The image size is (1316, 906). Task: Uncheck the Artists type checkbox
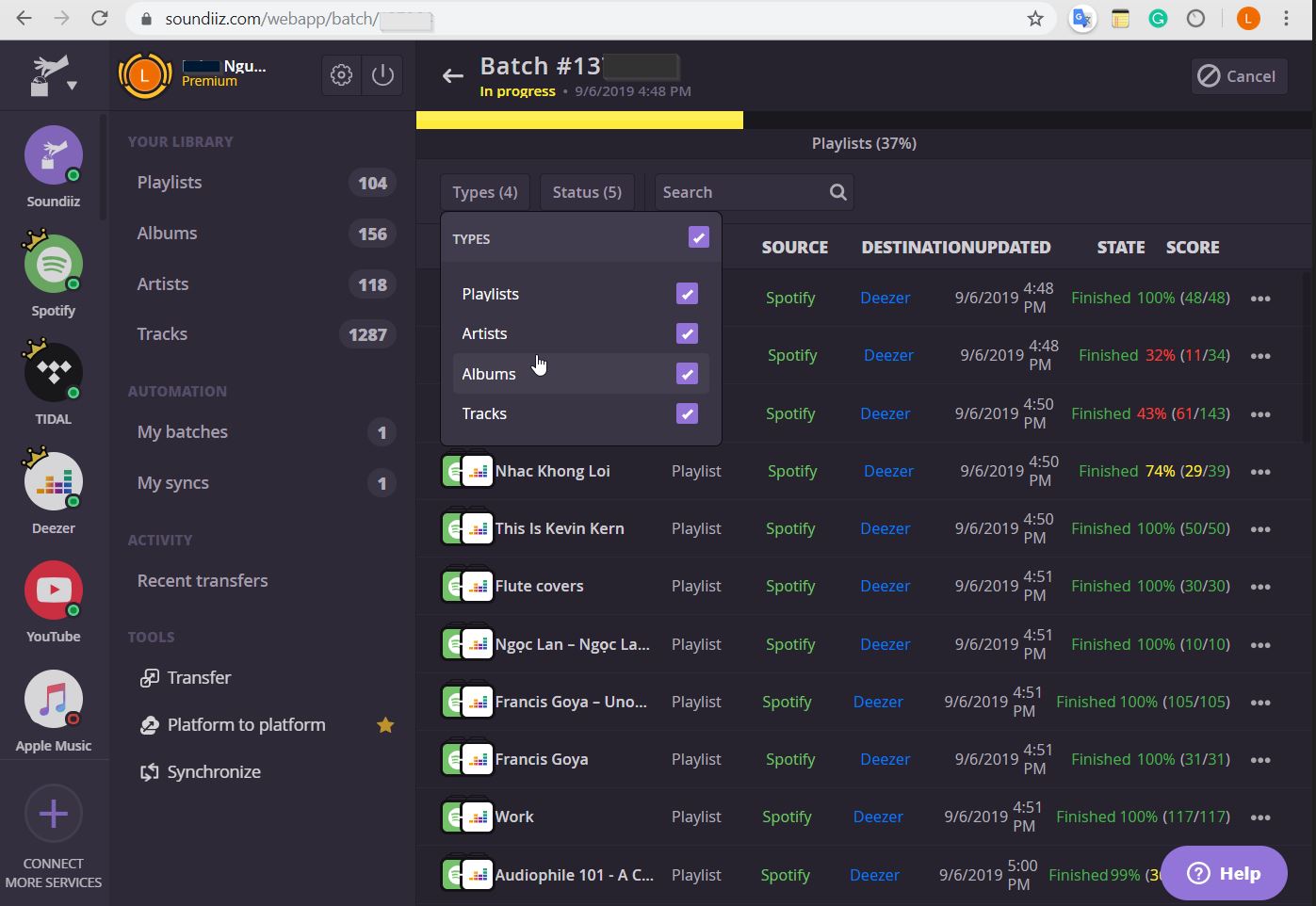pyautogui.click(x=687, y=333)
